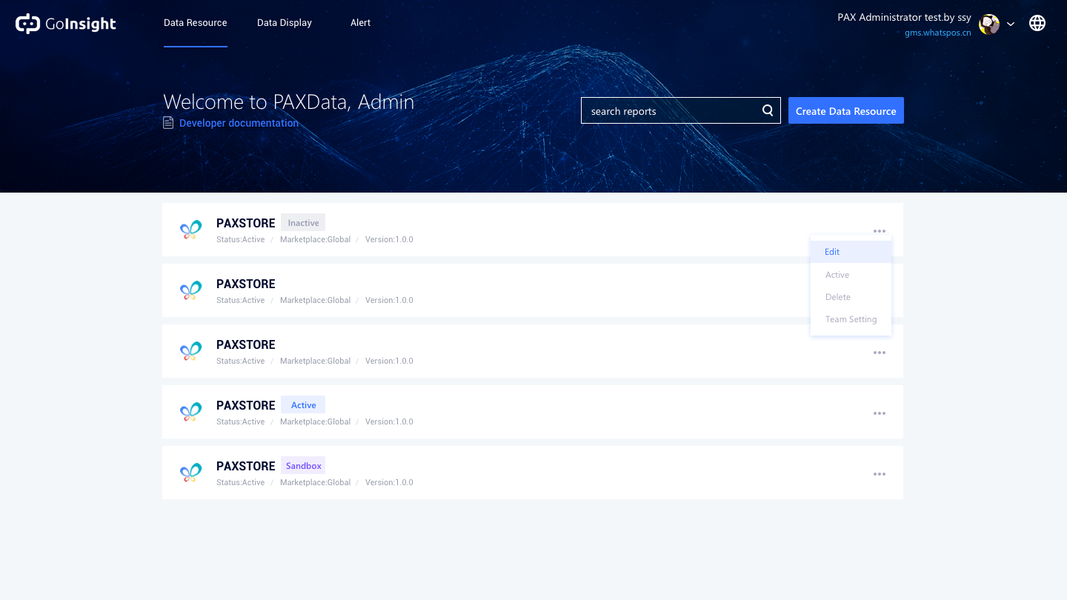
Task: Click the Active status badge
Action: coord(303,405)
